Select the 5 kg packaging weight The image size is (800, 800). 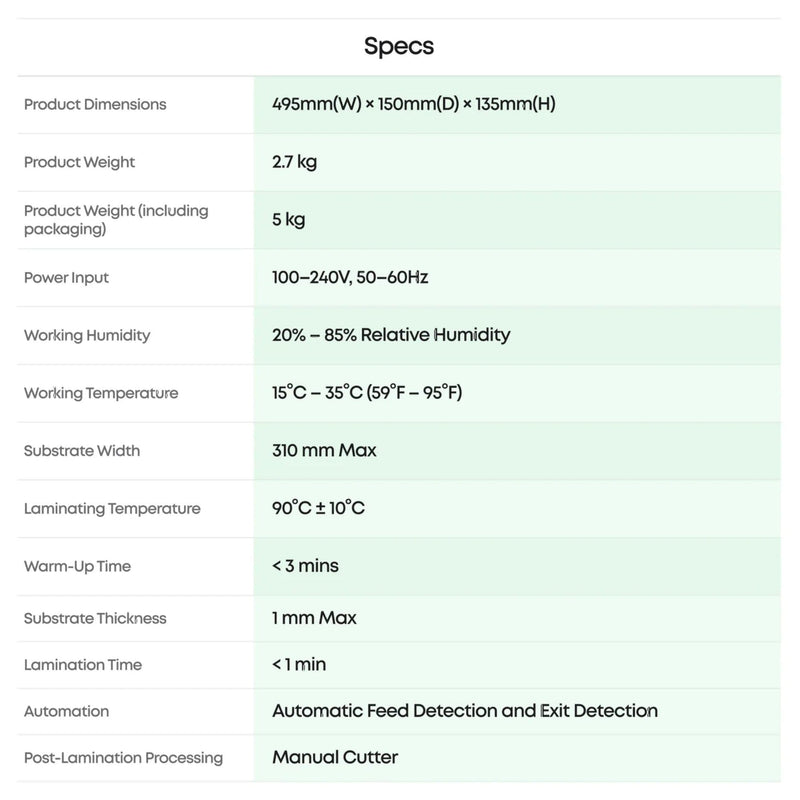[x=288, y=219]
